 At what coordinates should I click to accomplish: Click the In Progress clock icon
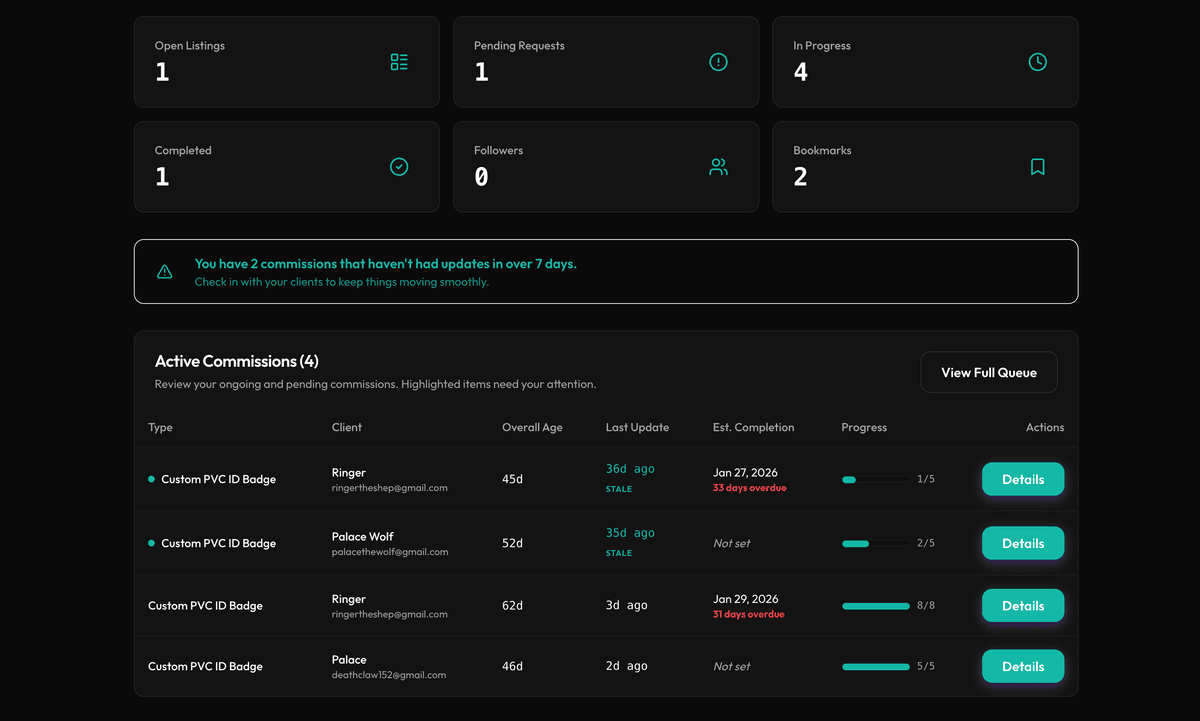click(x=1037, y=61)
